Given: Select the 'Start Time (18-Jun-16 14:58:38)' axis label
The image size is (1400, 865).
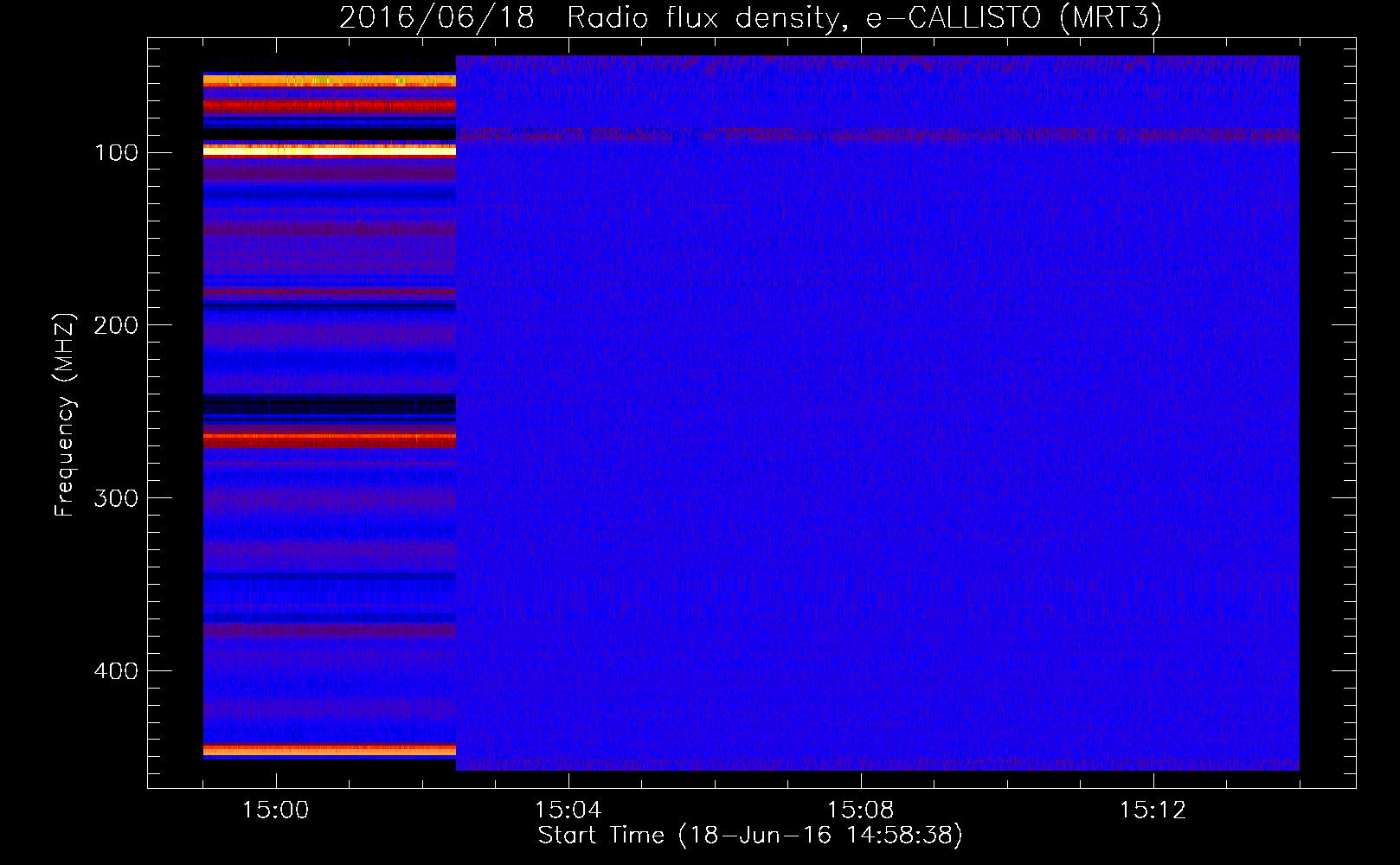Looking at the screenshot, I should (750, 836).
